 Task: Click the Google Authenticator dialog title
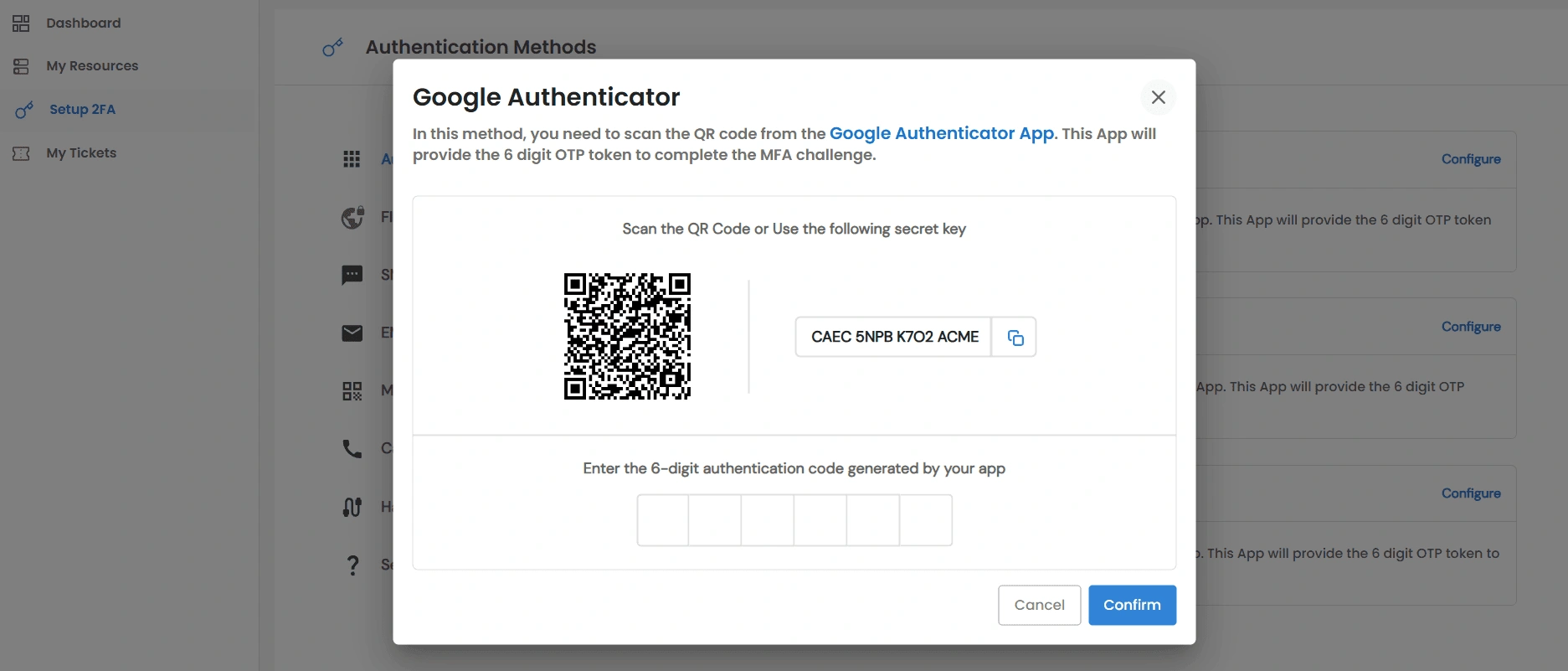(546, 97)
